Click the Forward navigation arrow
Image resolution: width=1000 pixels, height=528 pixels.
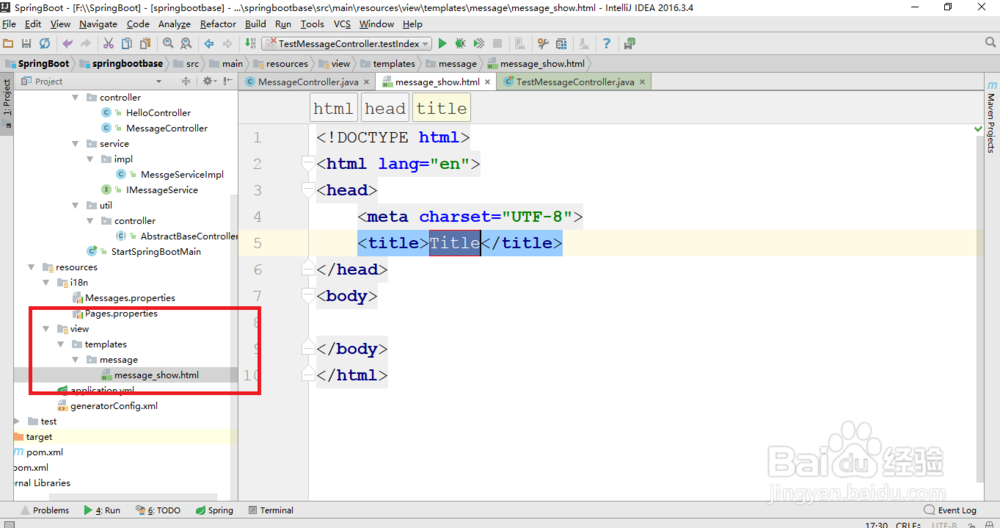pyautogui.click(x=227, y=43)
